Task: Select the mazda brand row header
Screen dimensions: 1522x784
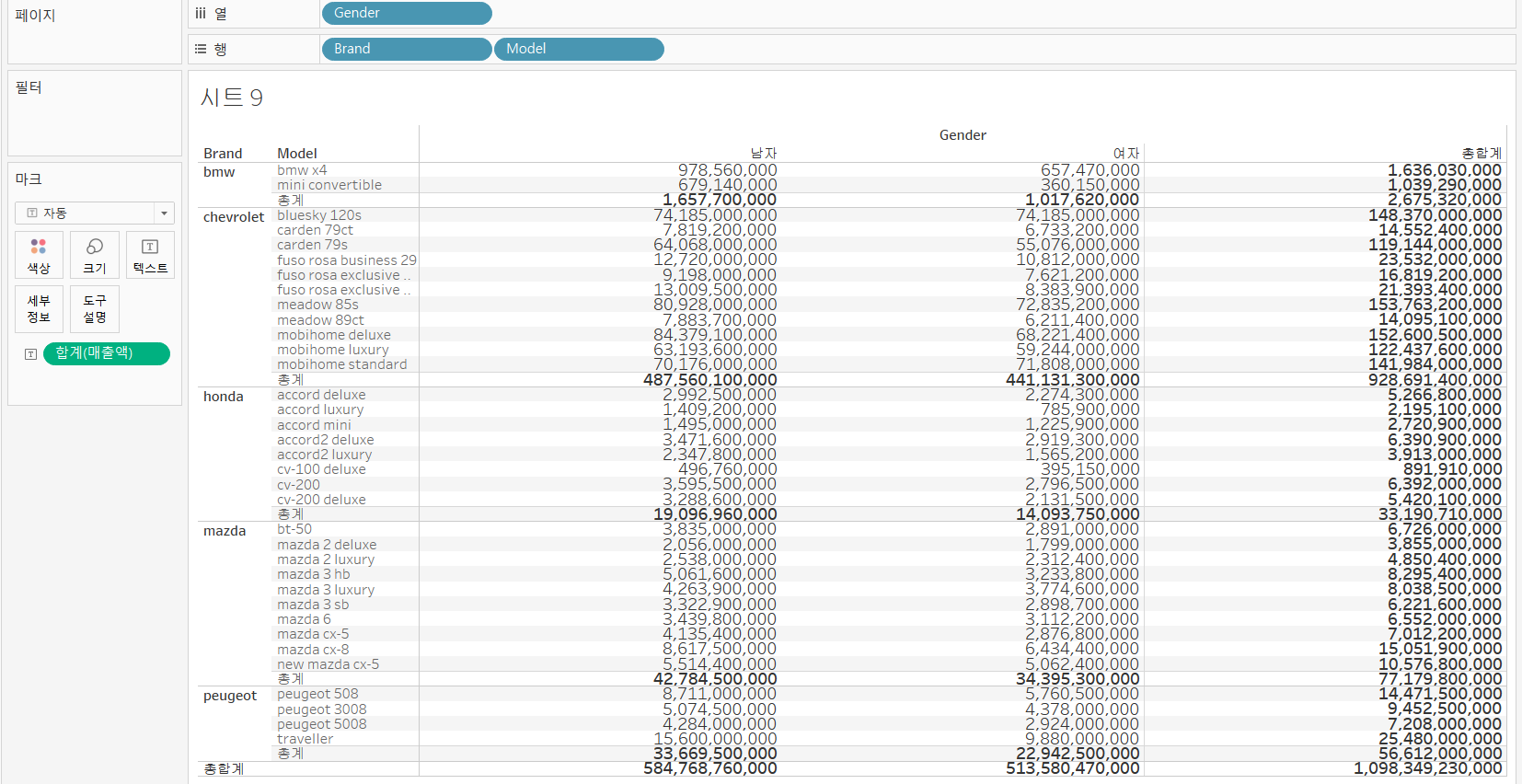Action: [225, 531]
